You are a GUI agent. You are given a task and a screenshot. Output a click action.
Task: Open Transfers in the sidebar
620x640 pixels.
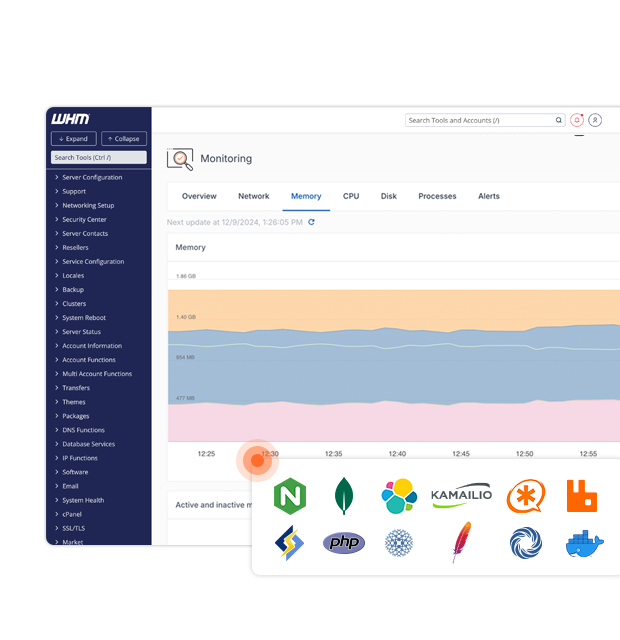[x=76, y=388]
